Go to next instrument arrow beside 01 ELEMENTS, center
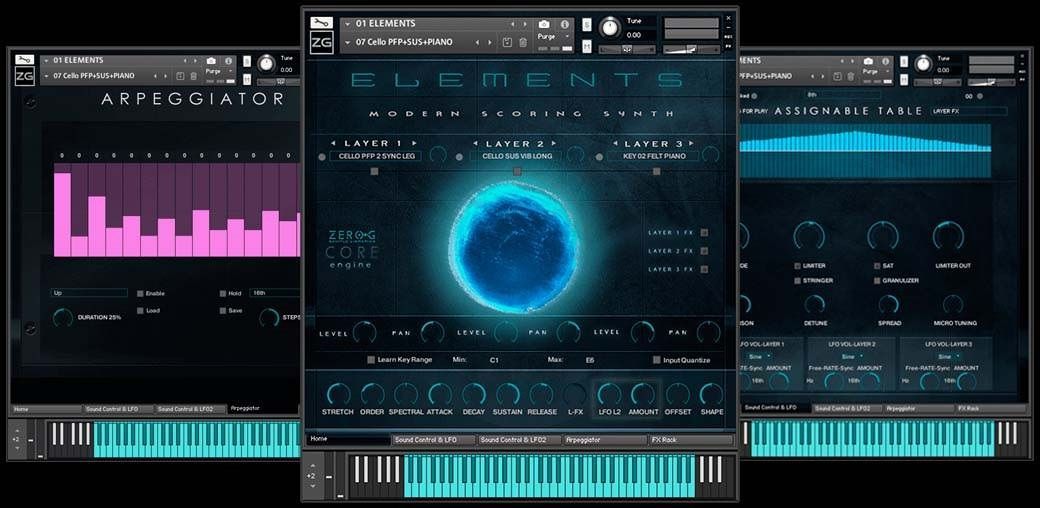 [525, 24]
